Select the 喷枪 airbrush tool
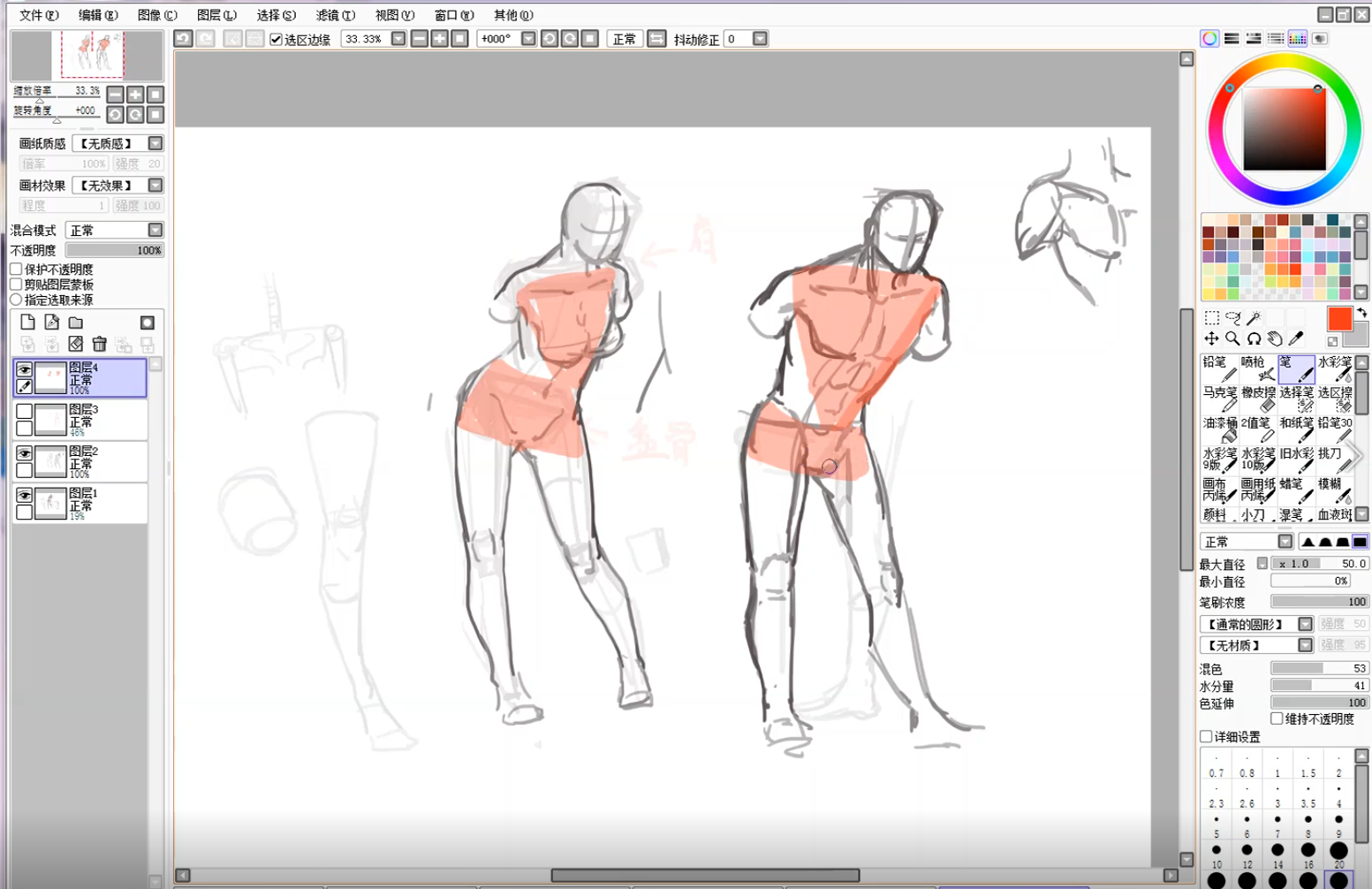The height and width of the screenshot is (889, 1372). 1257,369
